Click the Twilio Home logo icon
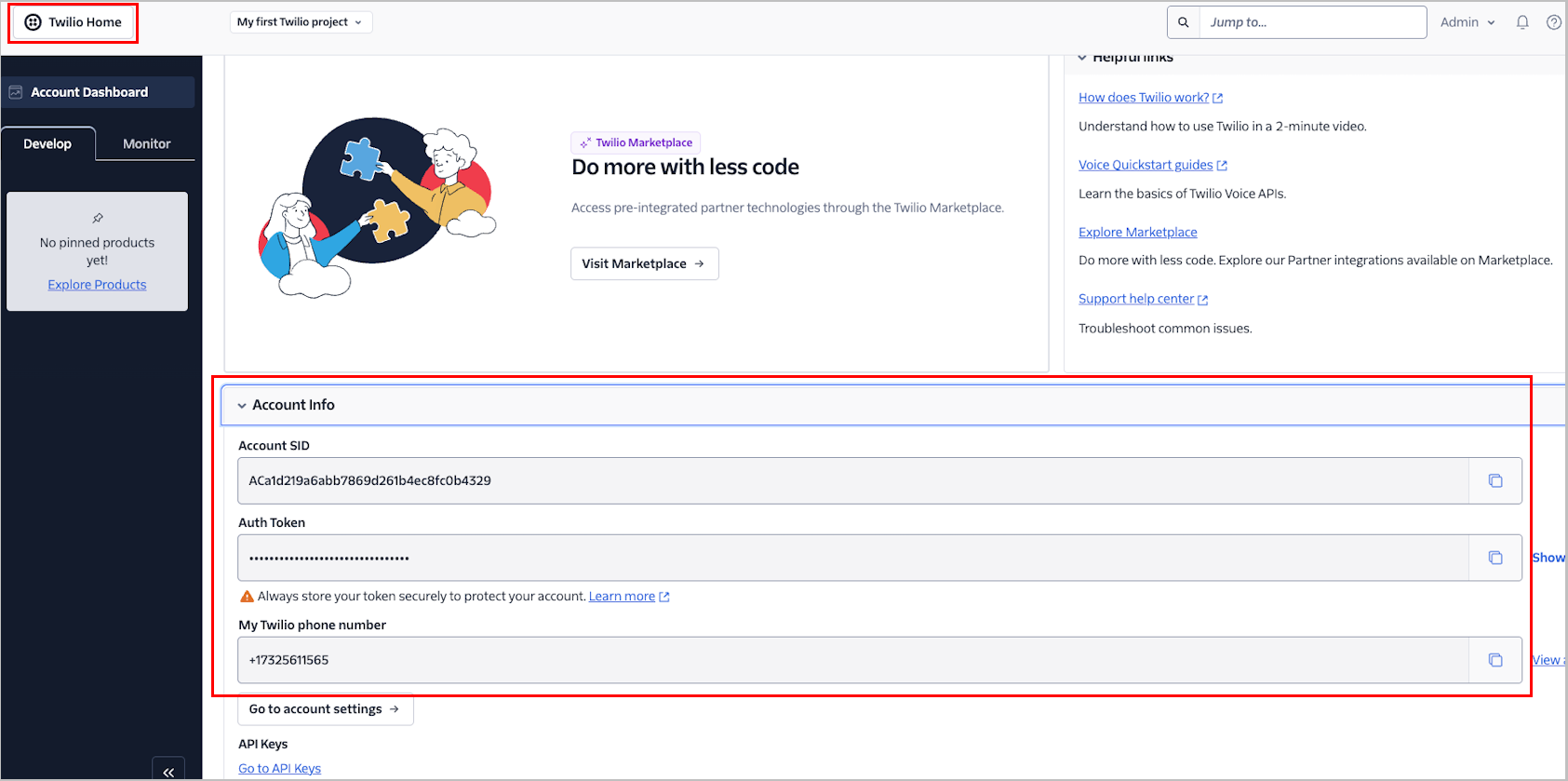Image resolution: width=1568 pixels, height=781 pixels. pos(33,22)
